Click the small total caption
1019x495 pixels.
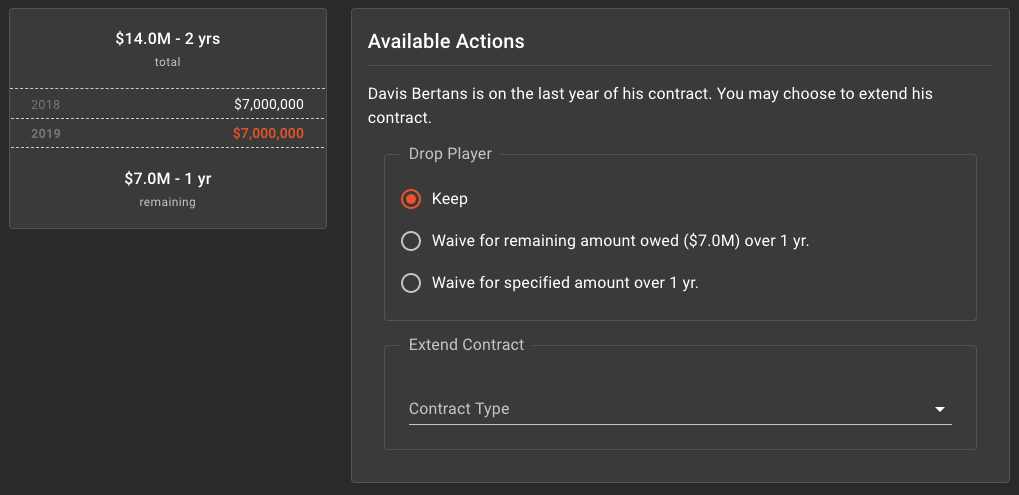click(x=168, y=62)
